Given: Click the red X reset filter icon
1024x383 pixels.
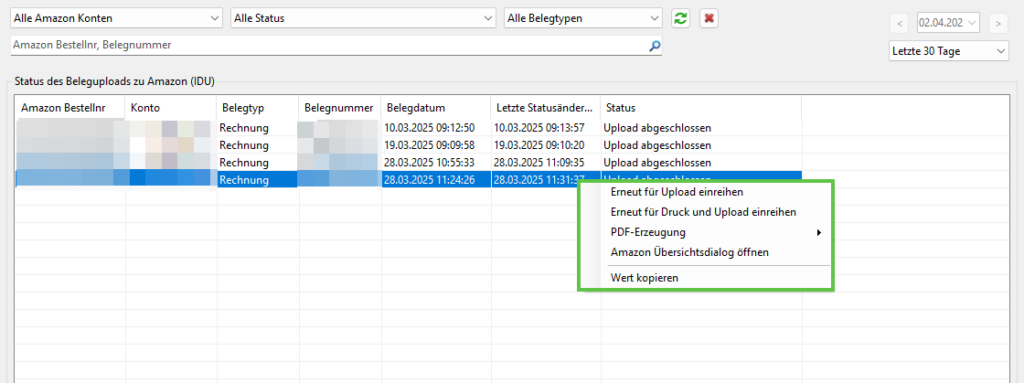Looking at the screenshot, I should (709, 18).
